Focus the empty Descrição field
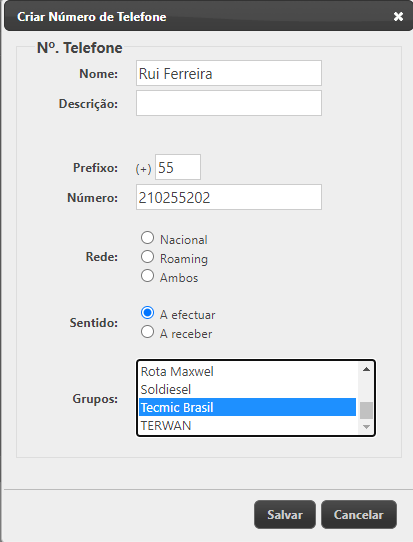 229,103
